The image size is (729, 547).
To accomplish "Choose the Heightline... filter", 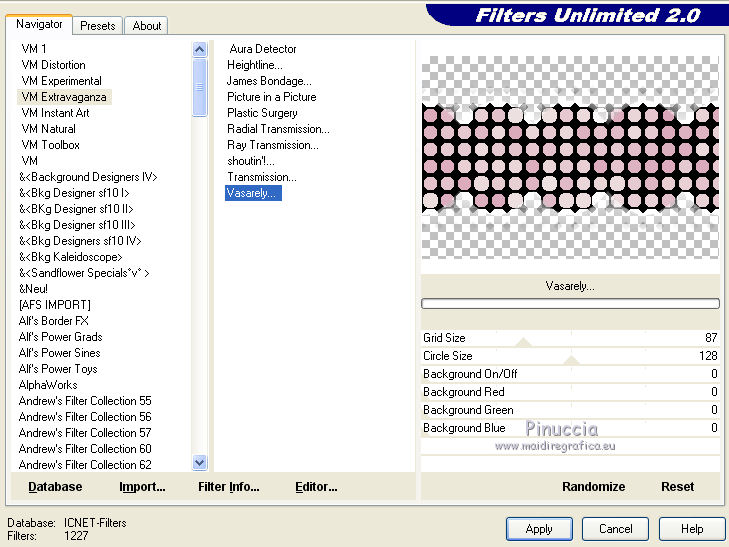I will (254, 65).
